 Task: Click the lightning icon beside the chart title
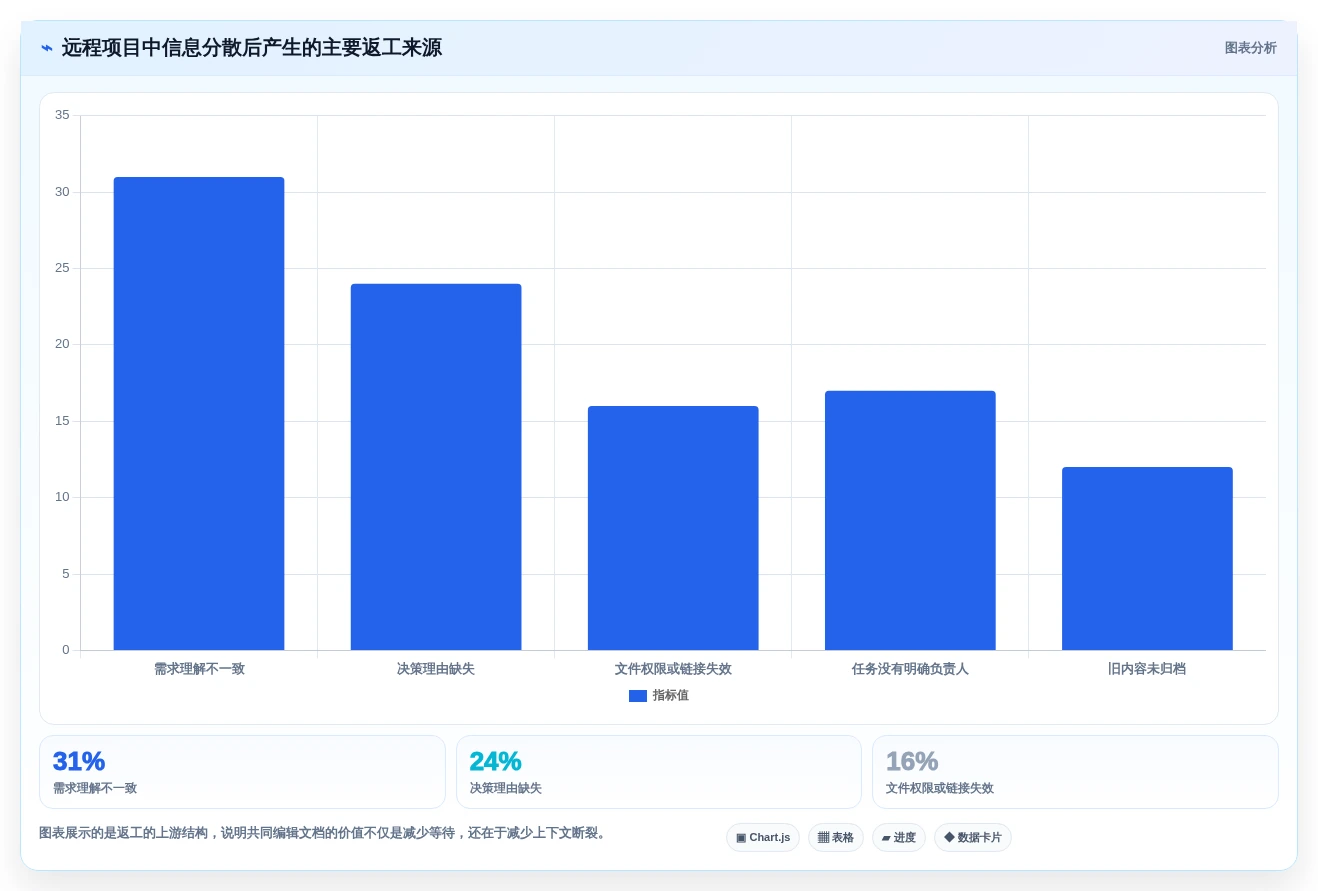[x=47, y=48]
